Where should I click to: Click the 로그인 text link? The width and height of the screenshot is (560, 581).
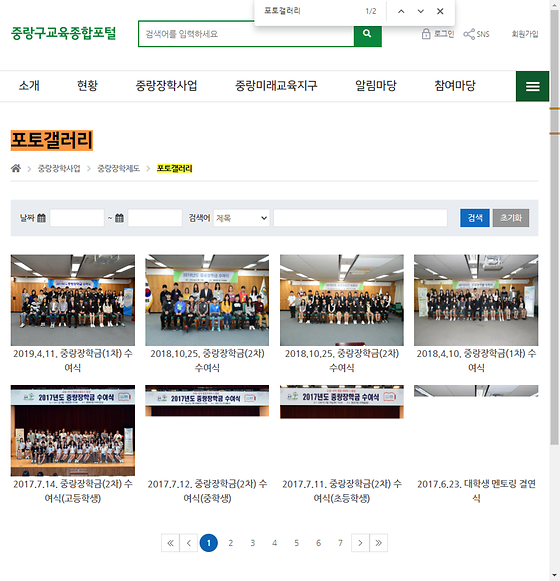[444, 34]
